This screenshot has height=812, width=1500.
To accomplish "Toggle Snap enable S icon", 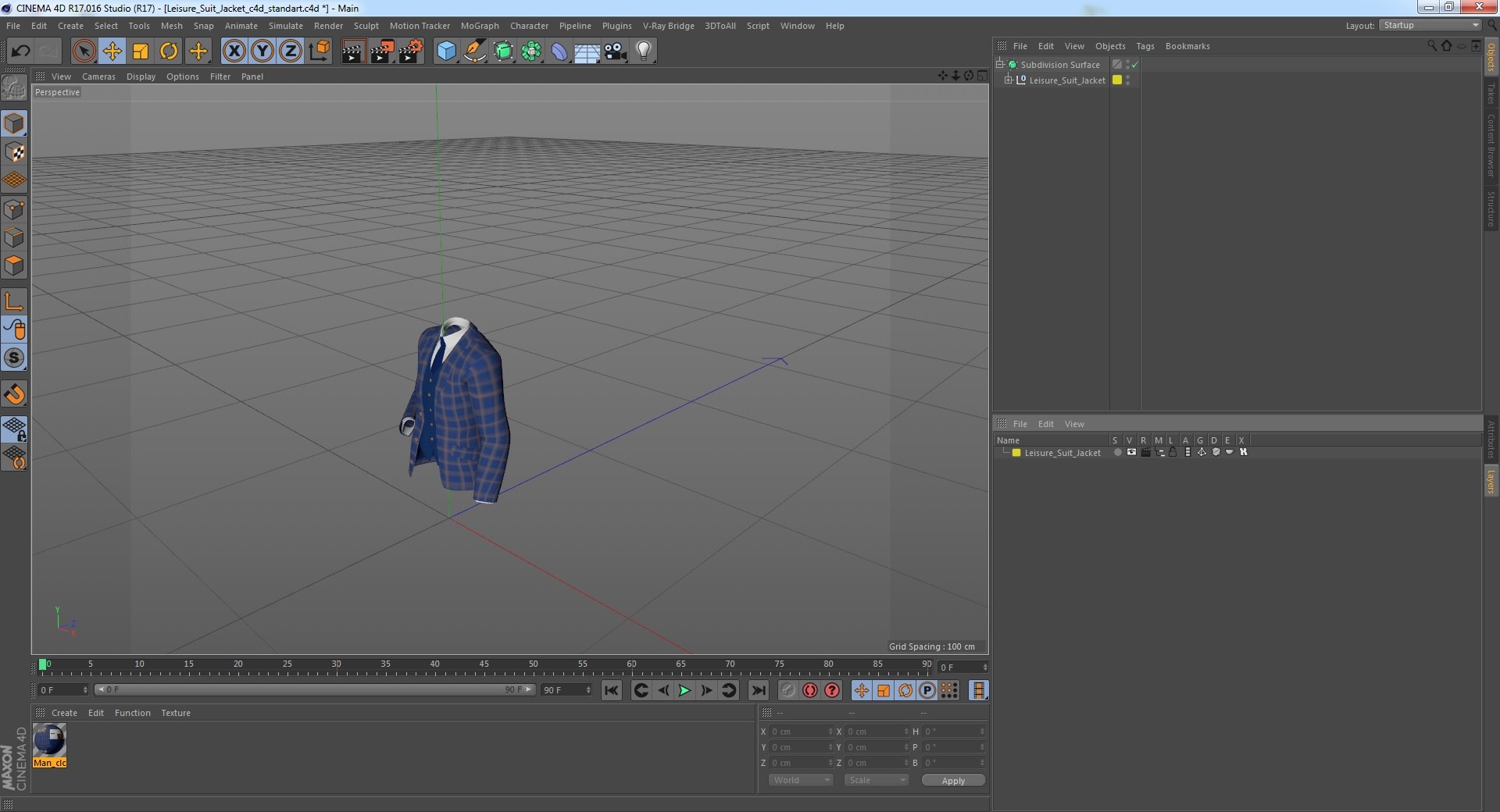I will click(14, 358).
